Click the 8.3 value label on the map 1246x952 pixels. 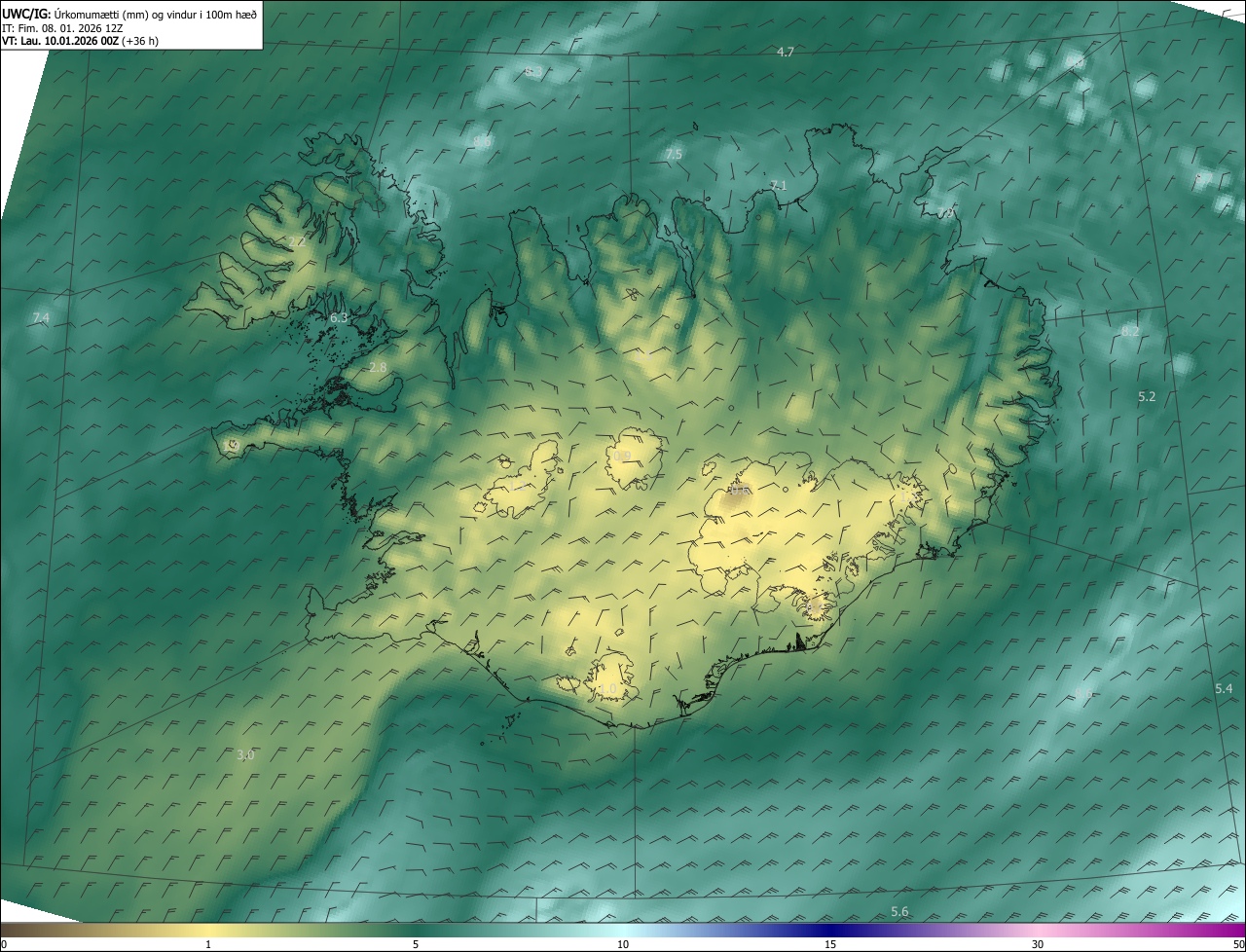pyautogui.click(x=533, y=72)
